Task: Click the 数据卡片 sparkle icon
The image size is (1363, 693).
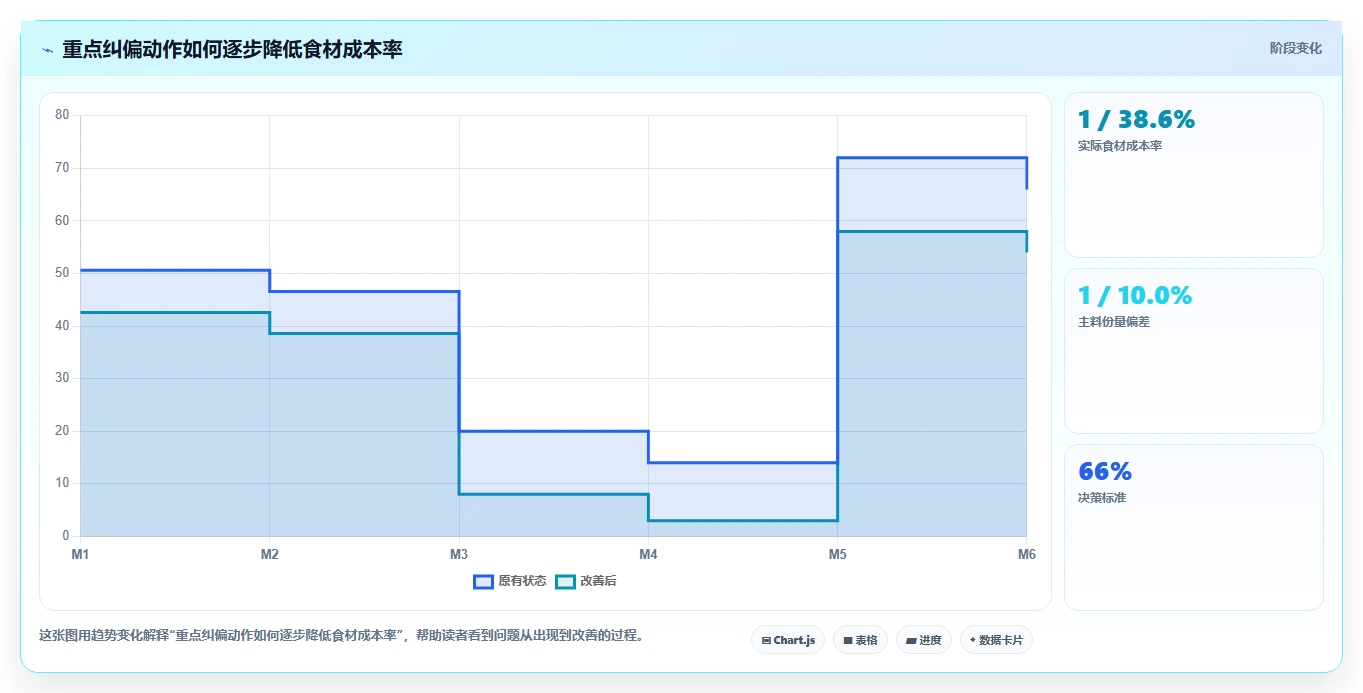Action: coord(973,640)
